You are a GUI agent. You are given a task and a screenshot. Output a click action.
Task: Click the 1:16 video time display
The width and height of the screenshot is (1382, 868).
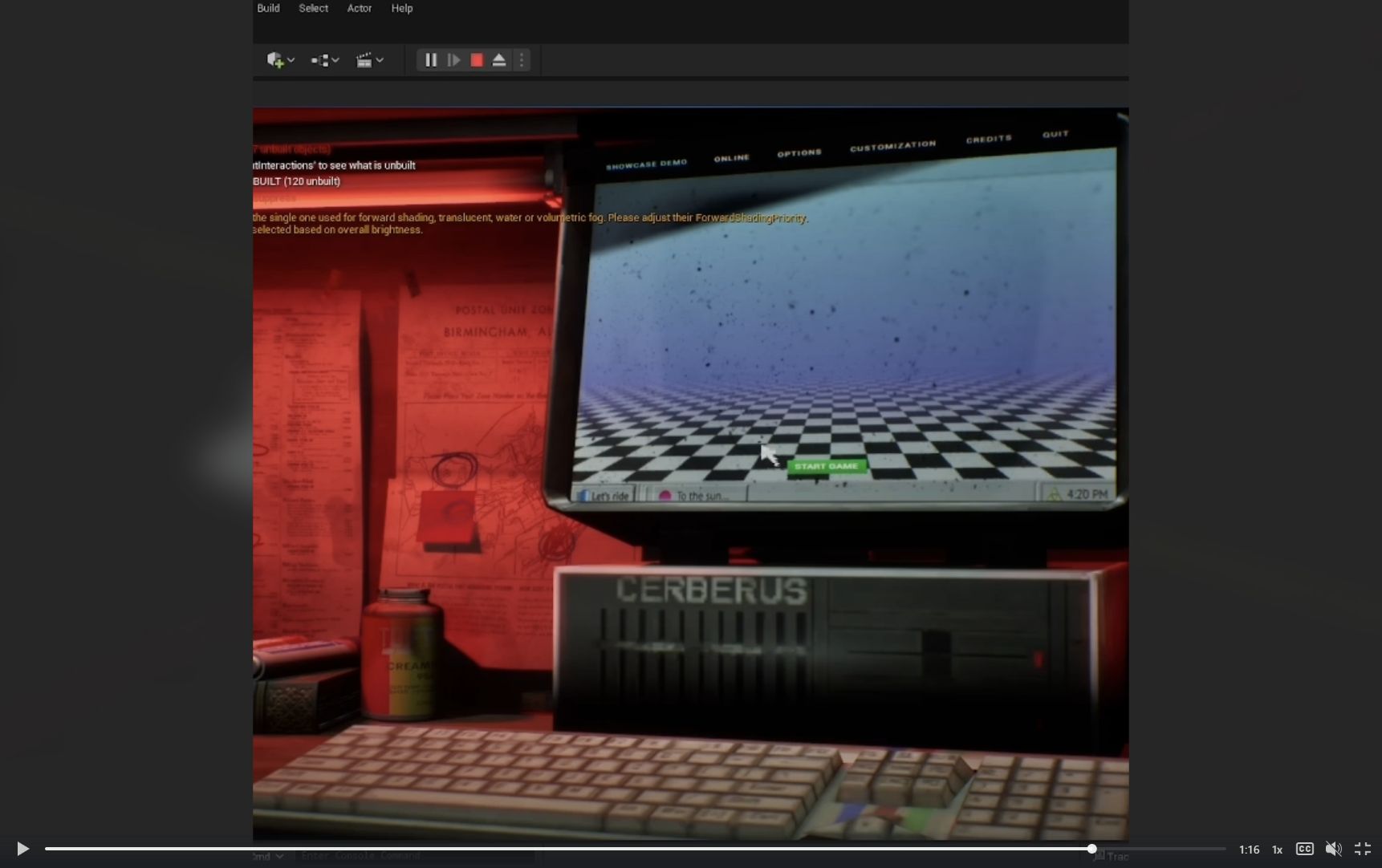[1249, 850]
